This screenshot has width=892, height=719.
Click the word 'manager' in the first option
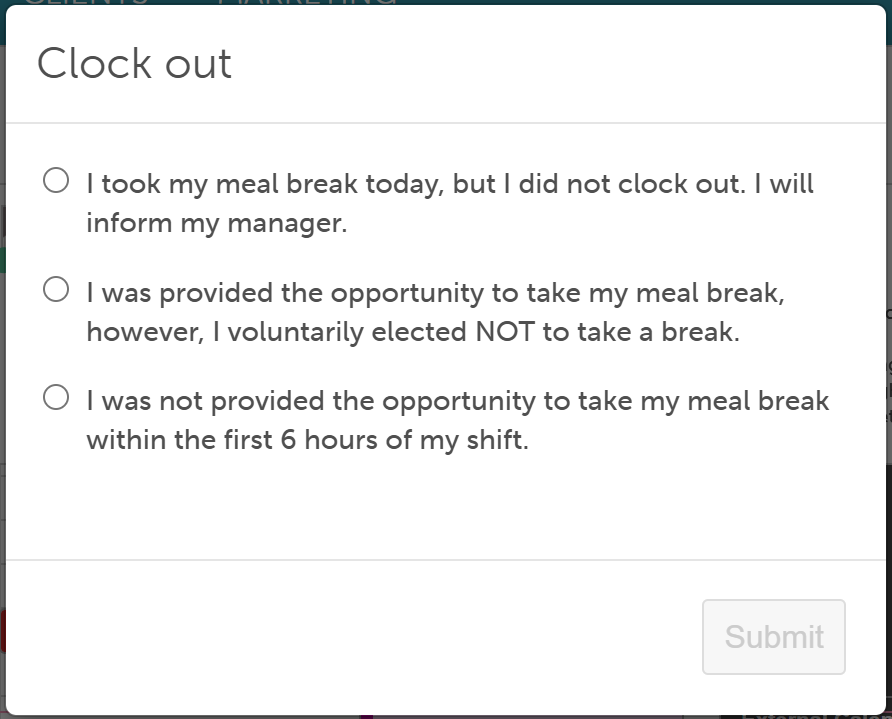tap(285, 223)
